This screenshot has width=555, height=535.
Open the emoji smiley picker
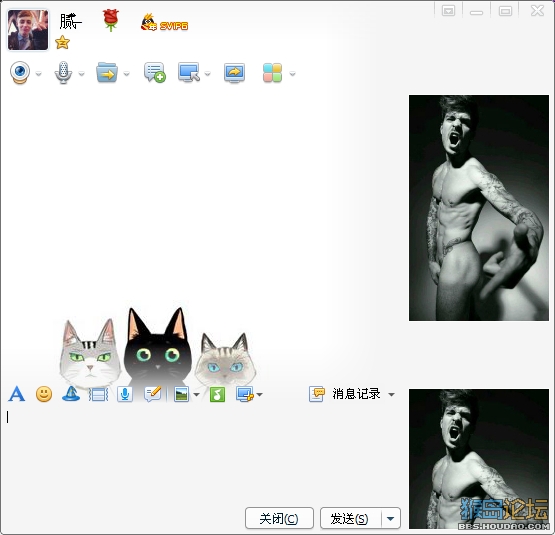coord(44,394)
